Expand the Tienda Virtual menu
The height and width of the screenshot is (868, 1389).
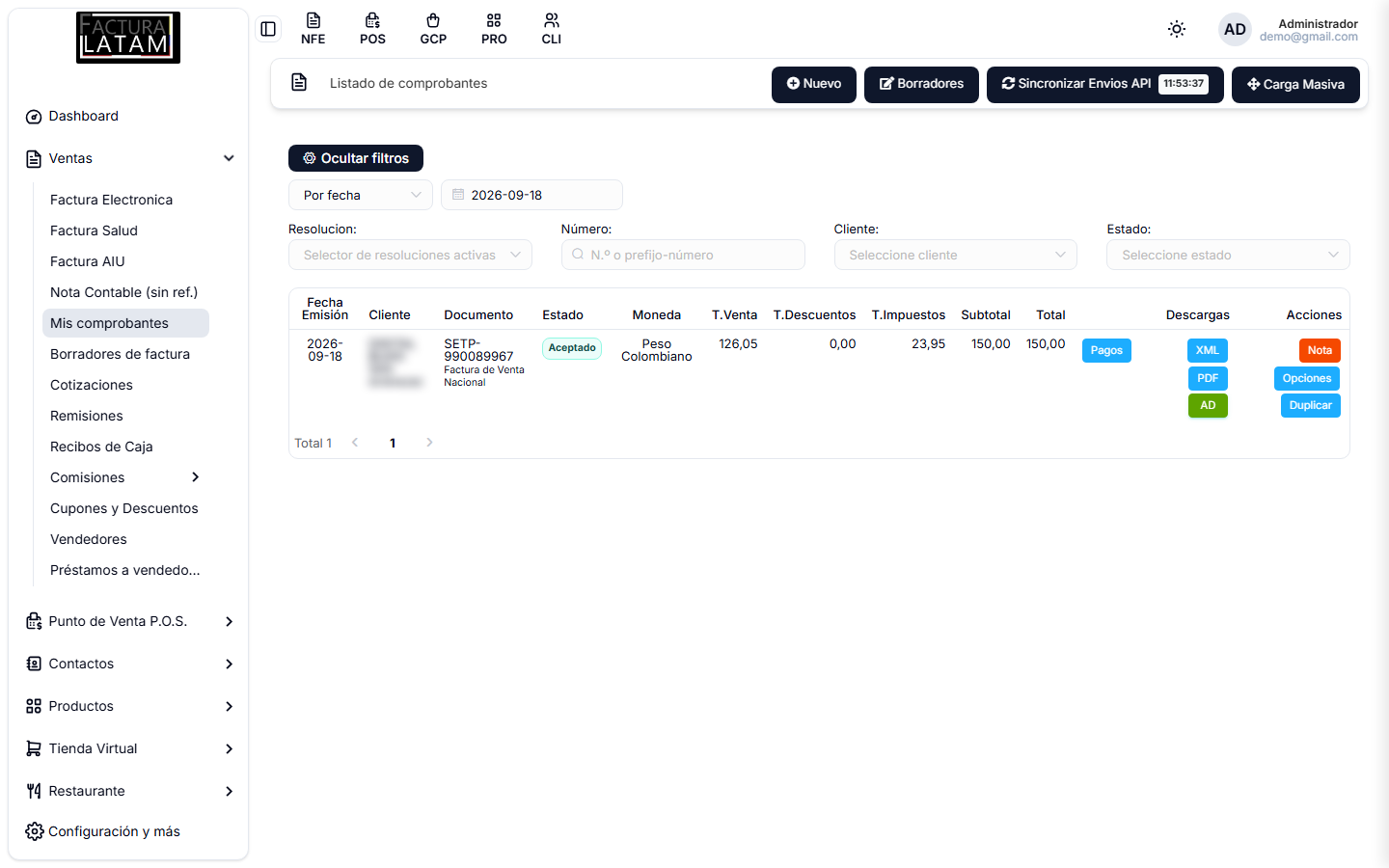[x=128, y=748]
